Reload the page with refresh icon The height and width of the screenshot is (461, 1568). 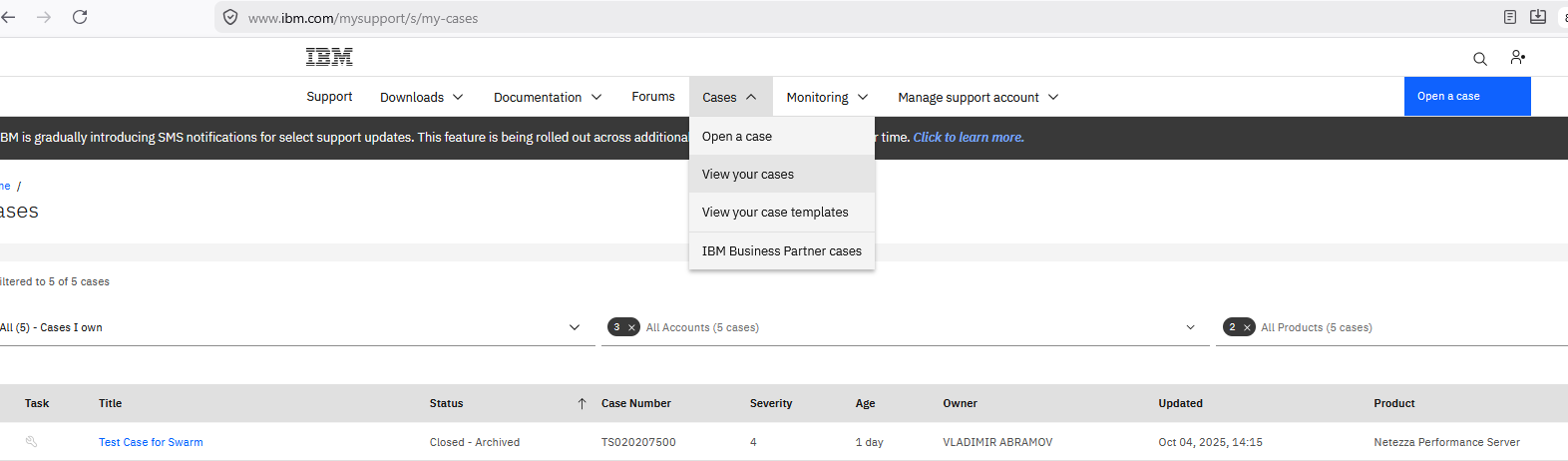80,17
